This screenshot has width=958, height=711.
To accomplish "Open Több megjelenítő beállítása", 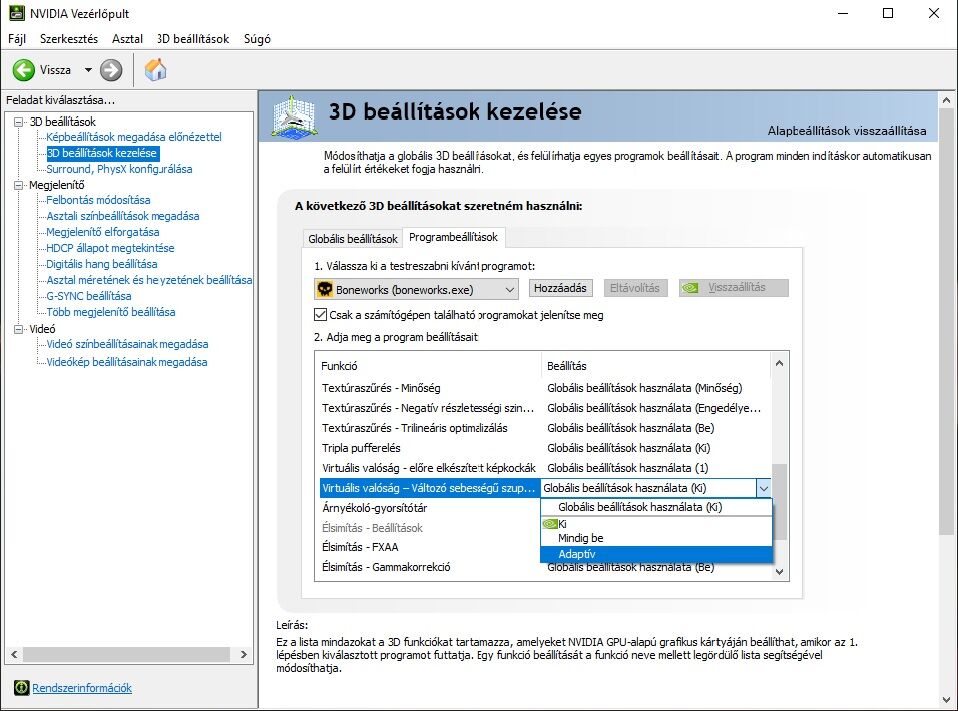I will (111, 312).
